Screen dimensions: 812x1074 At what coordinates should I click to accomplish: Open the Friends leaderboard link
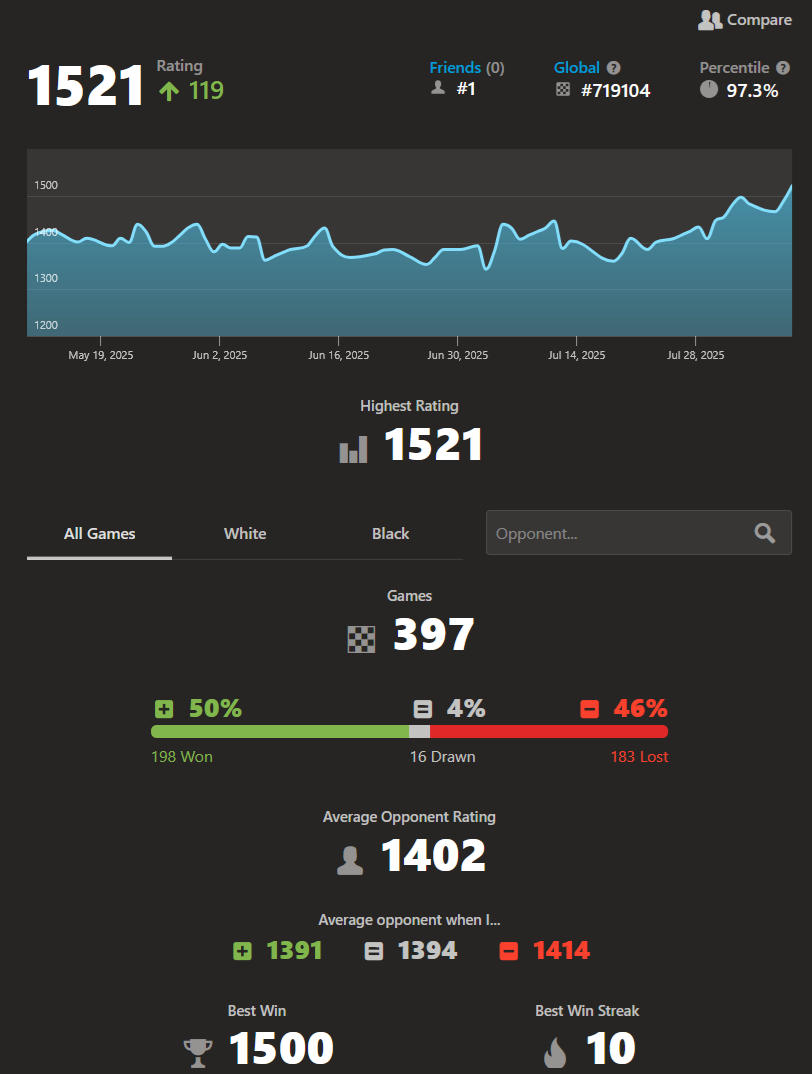(x=455, y=68)
